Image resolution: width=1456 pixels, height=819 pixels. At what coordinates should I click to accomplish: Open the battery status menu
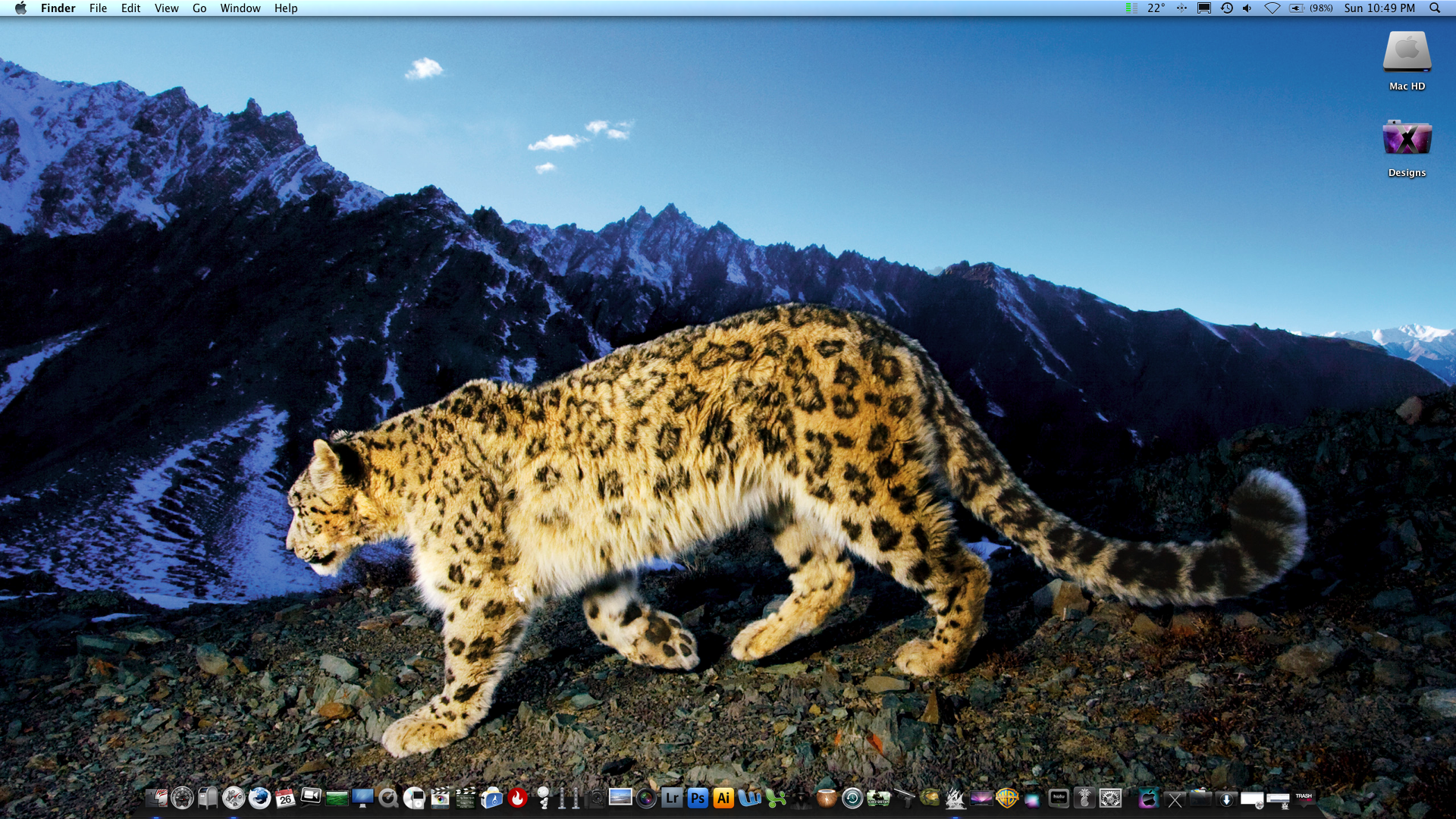pos(1297,8)
